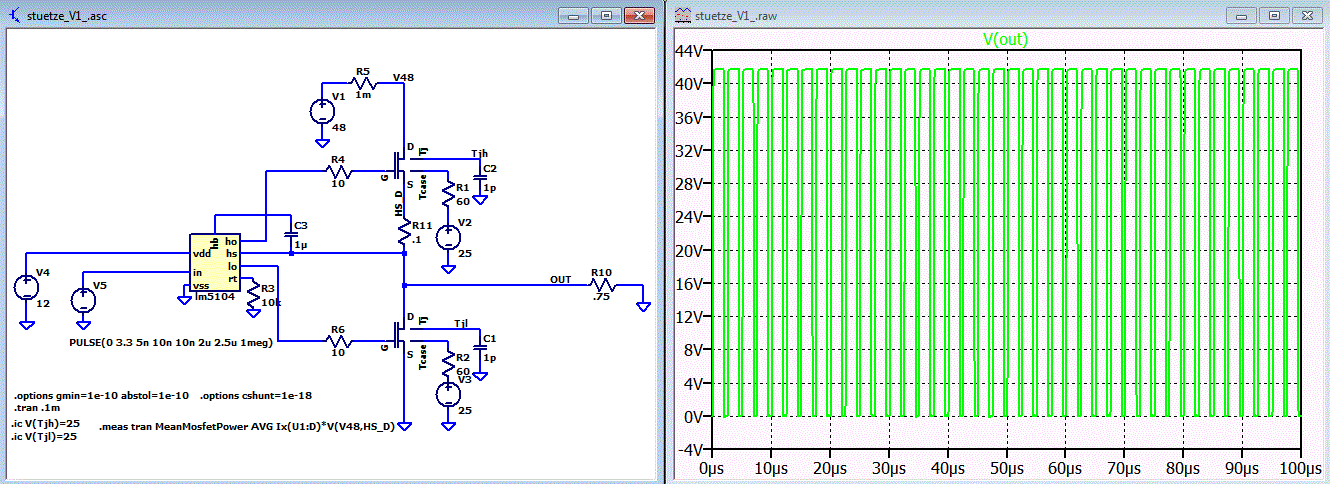
Task: Click the V1 48V voltage source symbol
Action: (x=323, y=112)
